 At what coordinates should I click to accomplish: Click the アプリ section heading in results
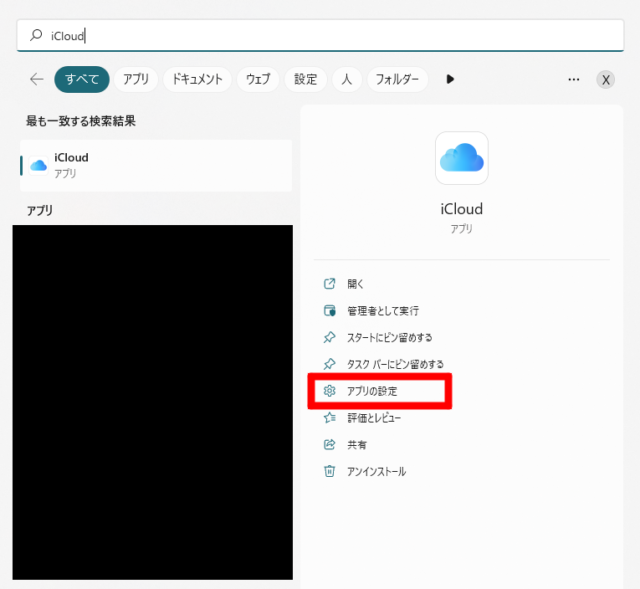point(40,211)
